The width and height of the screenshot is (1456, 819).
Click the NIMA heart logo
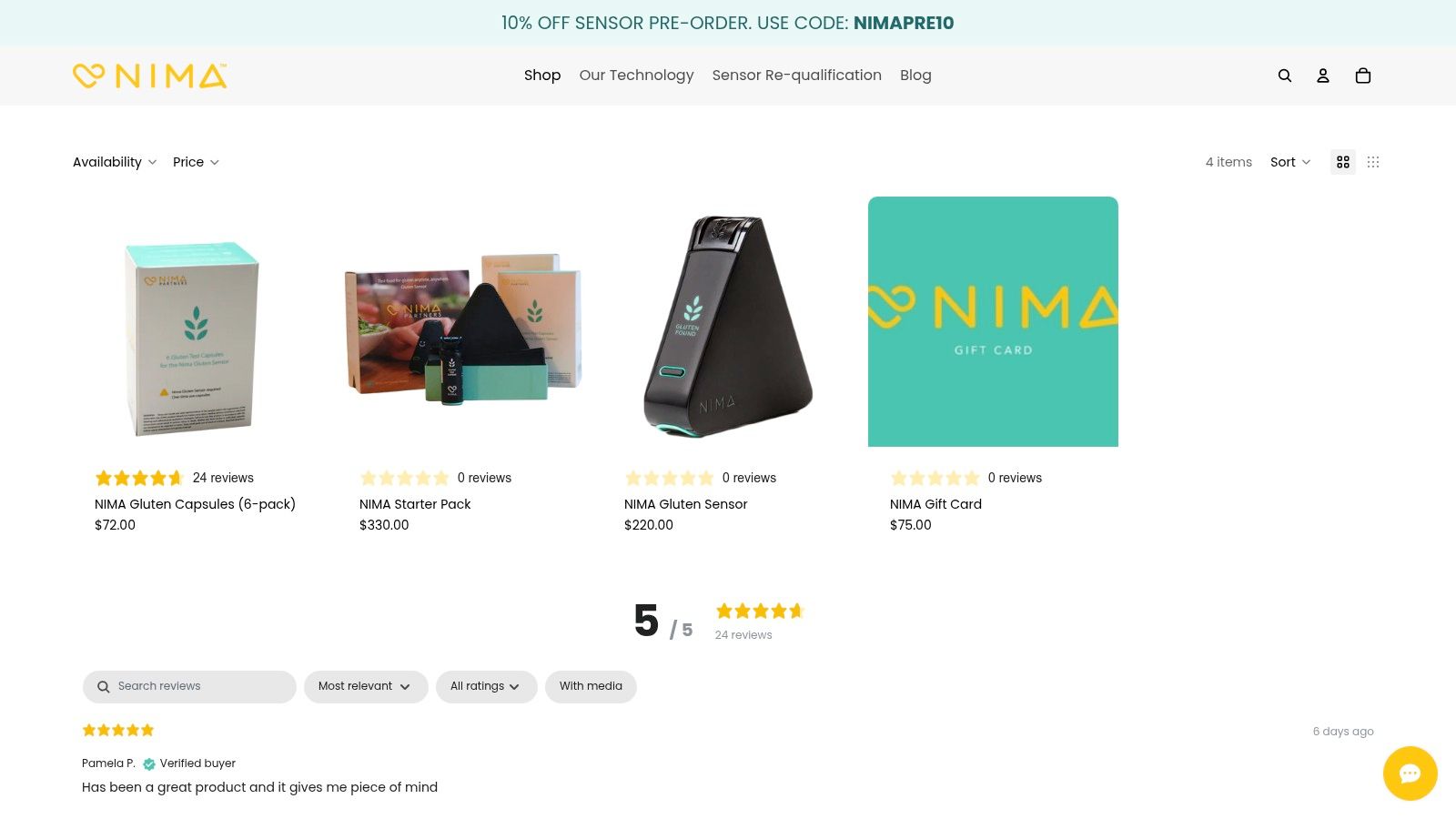(x=87, y=76)
